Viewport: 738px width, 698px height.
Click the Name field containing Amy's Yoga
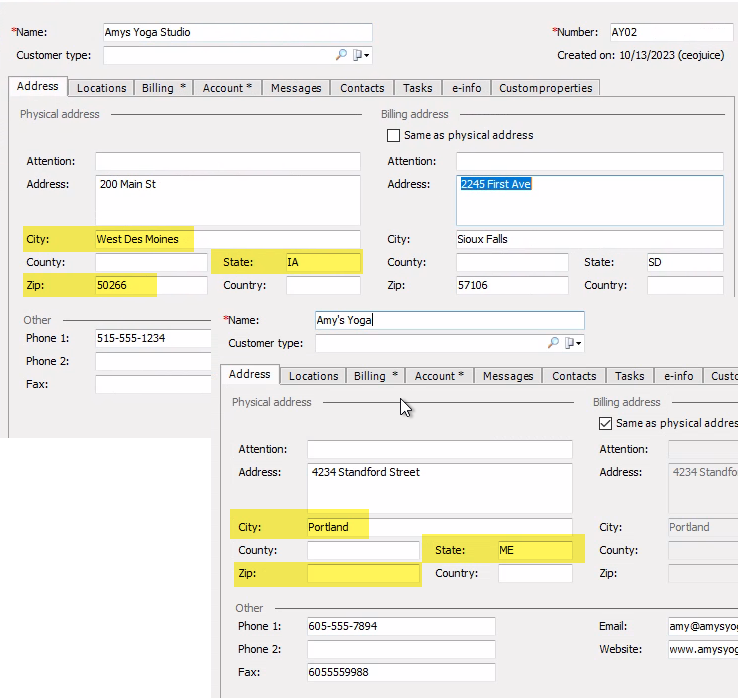click(x=450, y=321)
